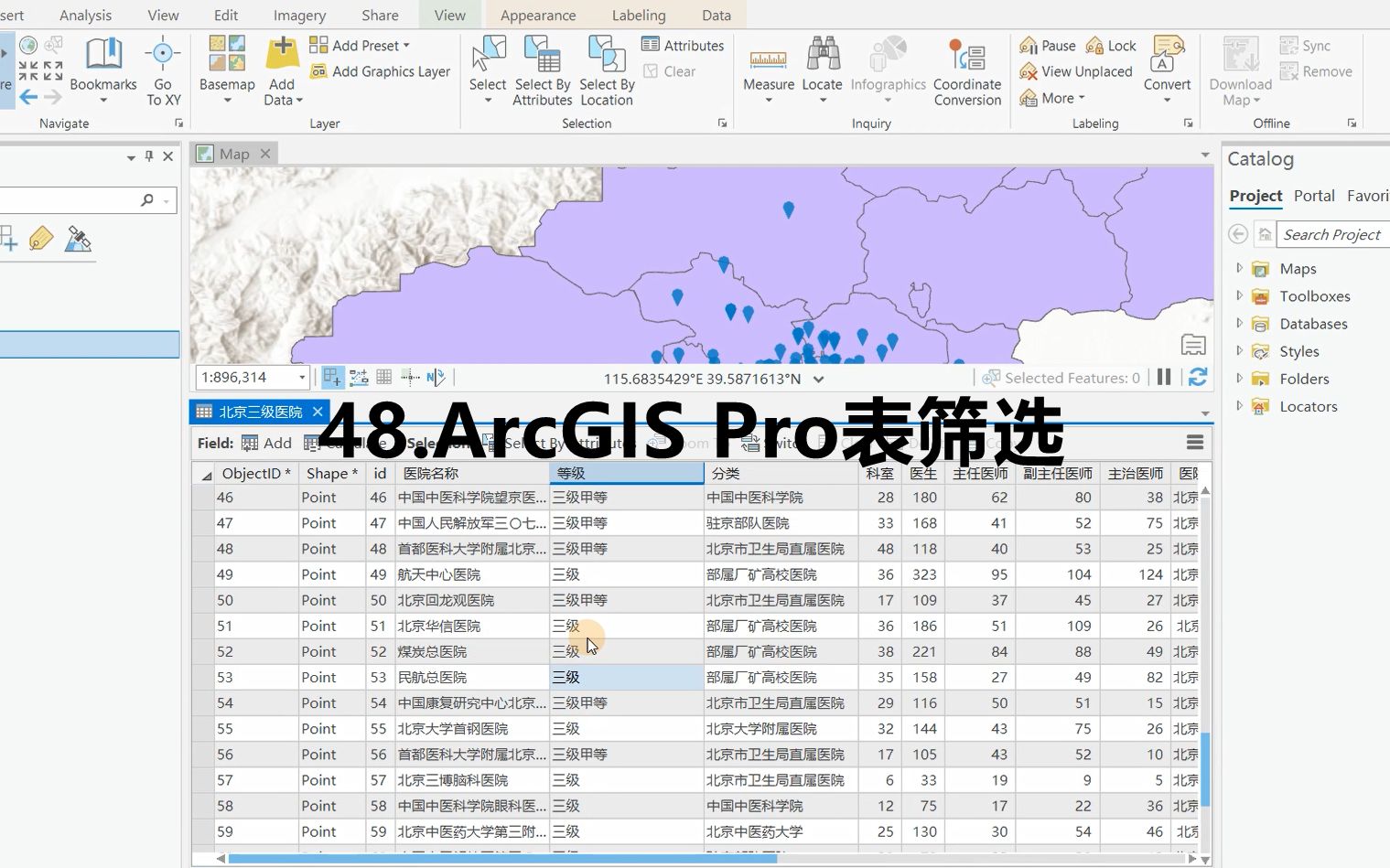Refresh the map view
This screenshot has height=868, width=1390.
tap(1197, 377)
